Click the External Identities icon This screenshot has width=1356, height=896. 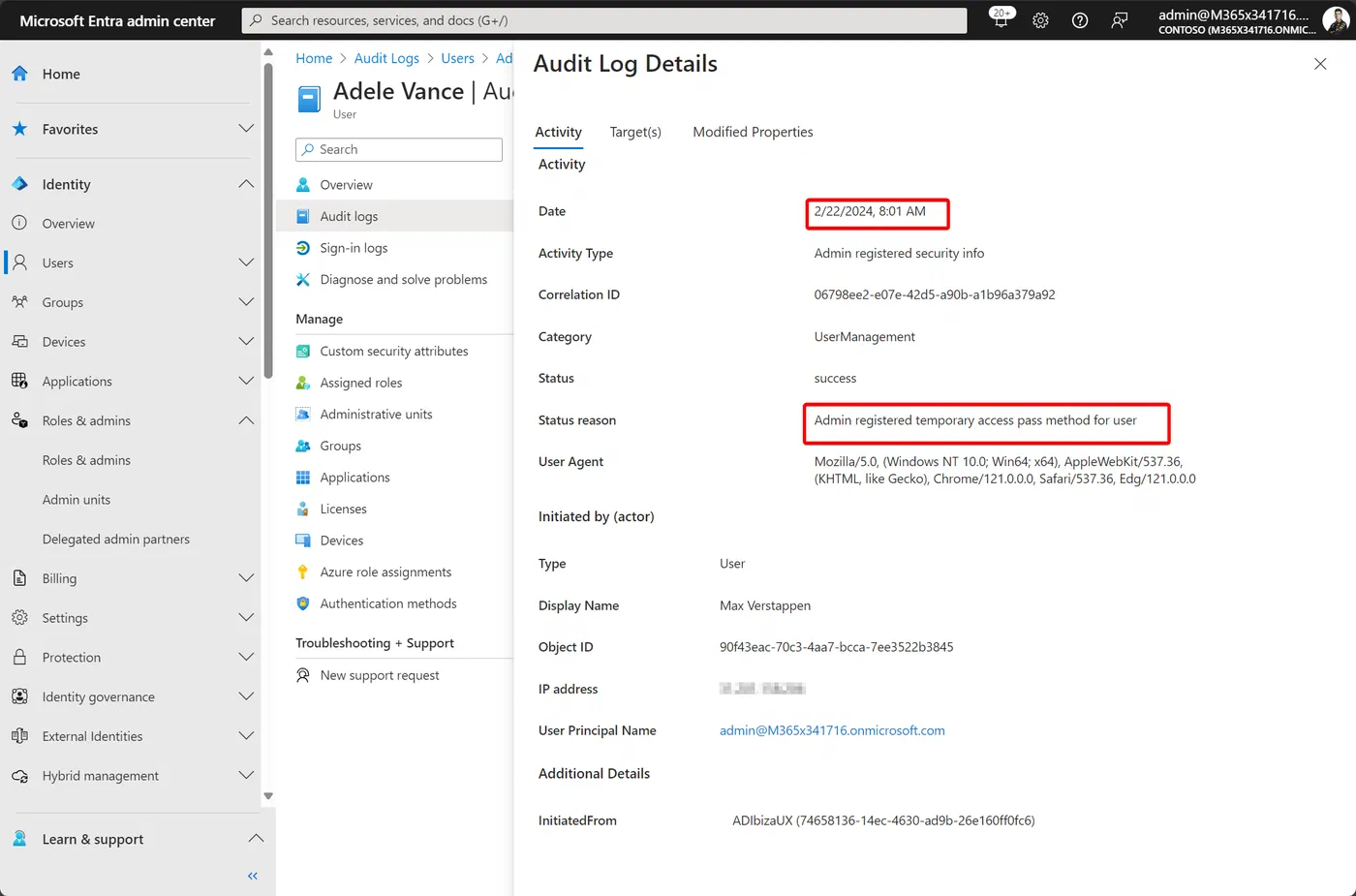coord(19,736)
